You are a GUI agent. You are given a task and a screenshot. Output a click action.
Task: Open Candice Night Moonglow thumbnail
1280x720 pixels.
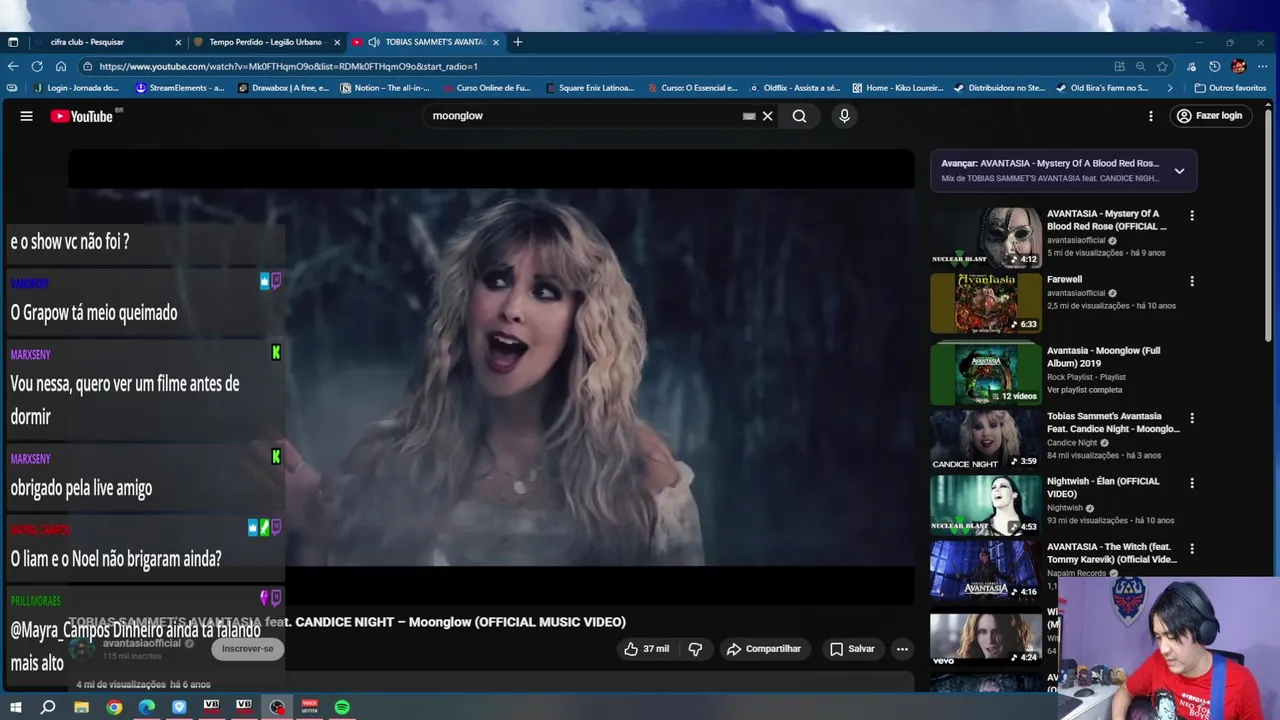coord(986,439)
